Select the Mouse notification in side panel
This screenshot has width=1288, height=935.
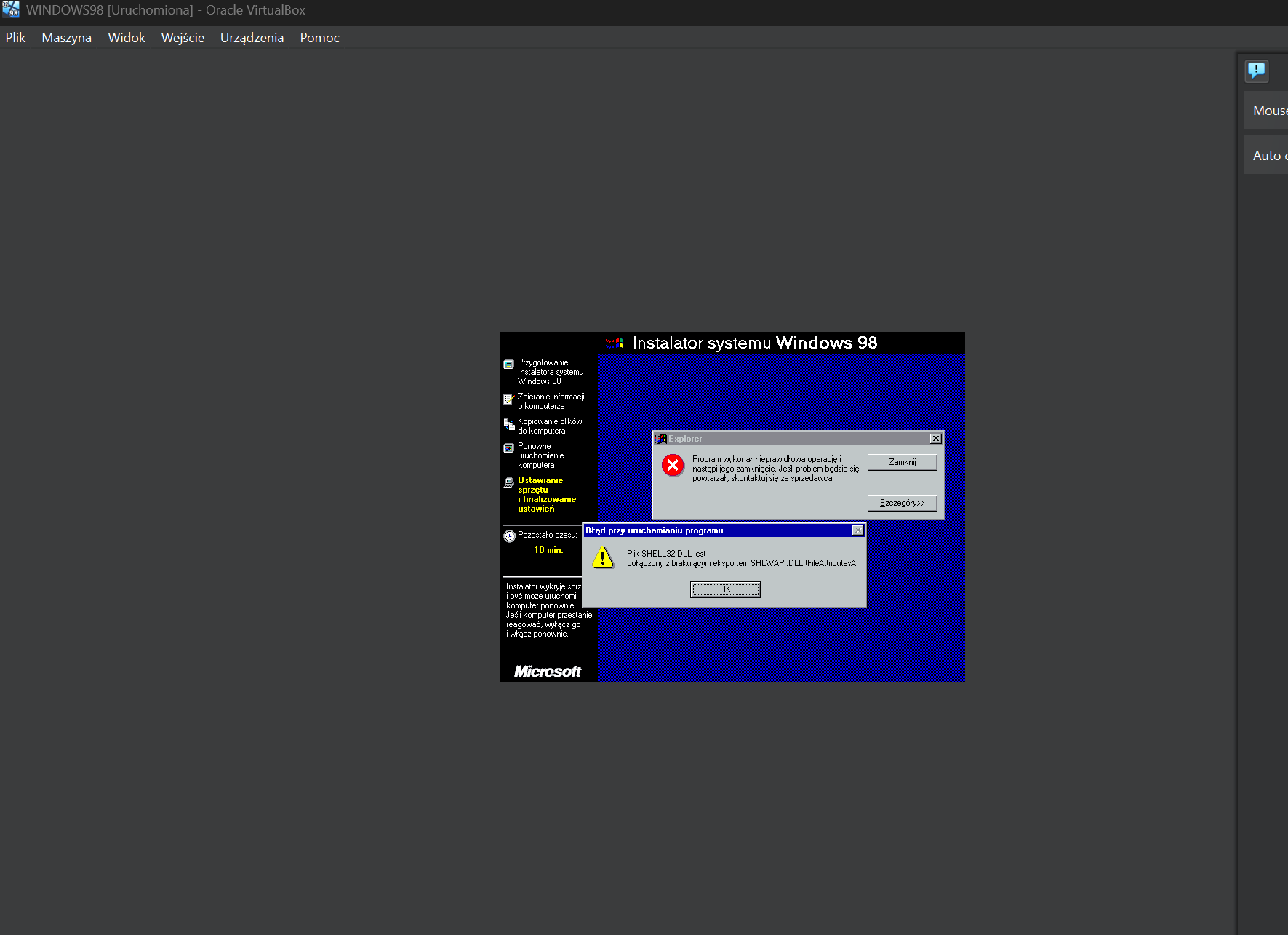[x=1267, y=111]
